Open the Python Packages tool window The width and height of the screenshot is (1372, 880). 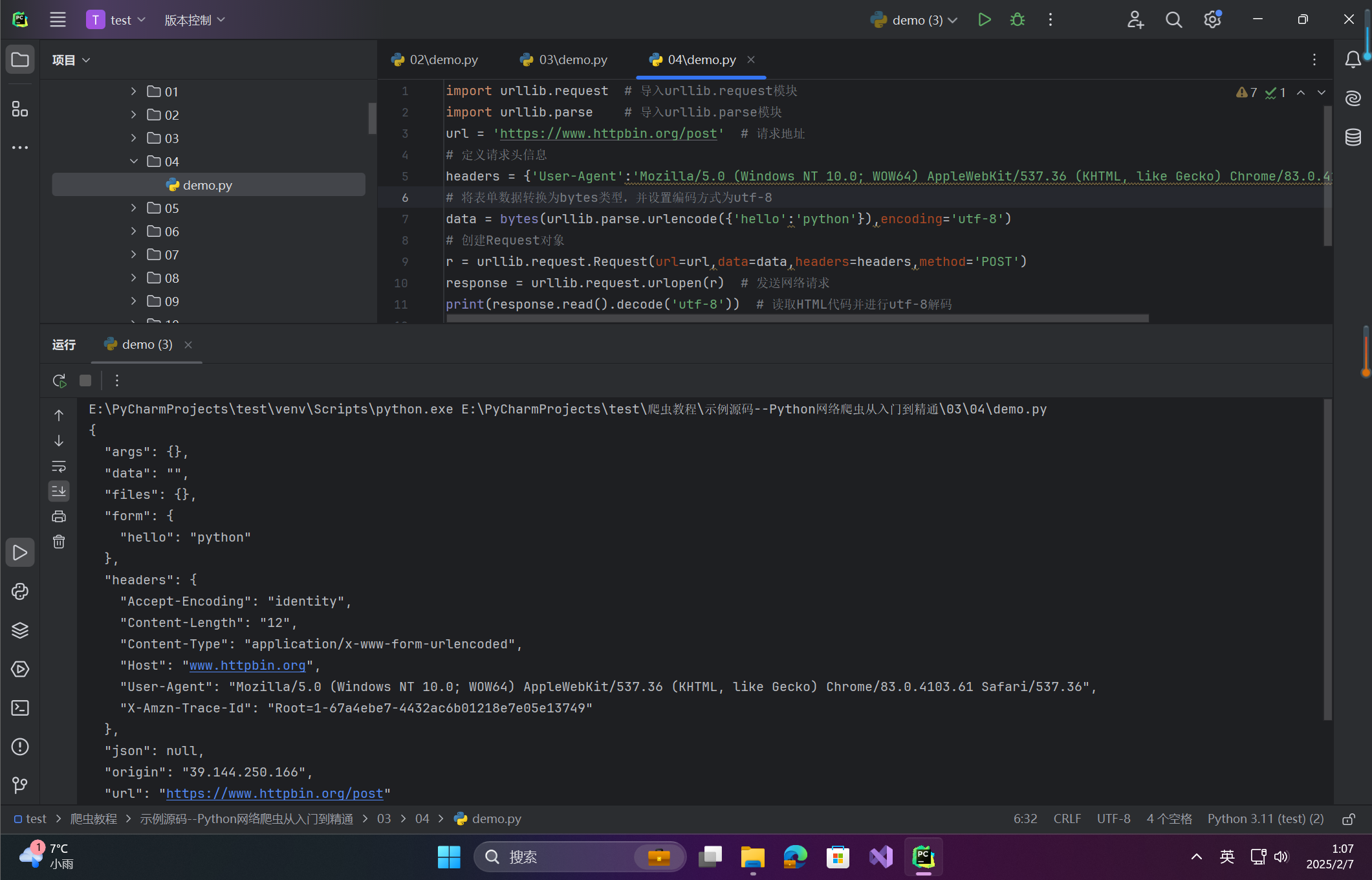point(20,630)
